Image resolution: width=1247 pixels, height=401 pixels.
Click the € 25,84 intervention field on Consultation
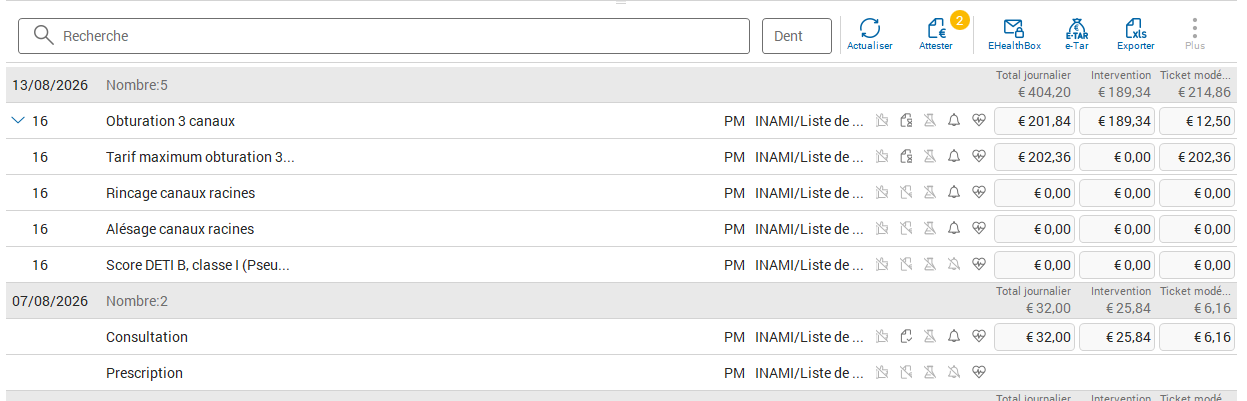[1117, 337]
